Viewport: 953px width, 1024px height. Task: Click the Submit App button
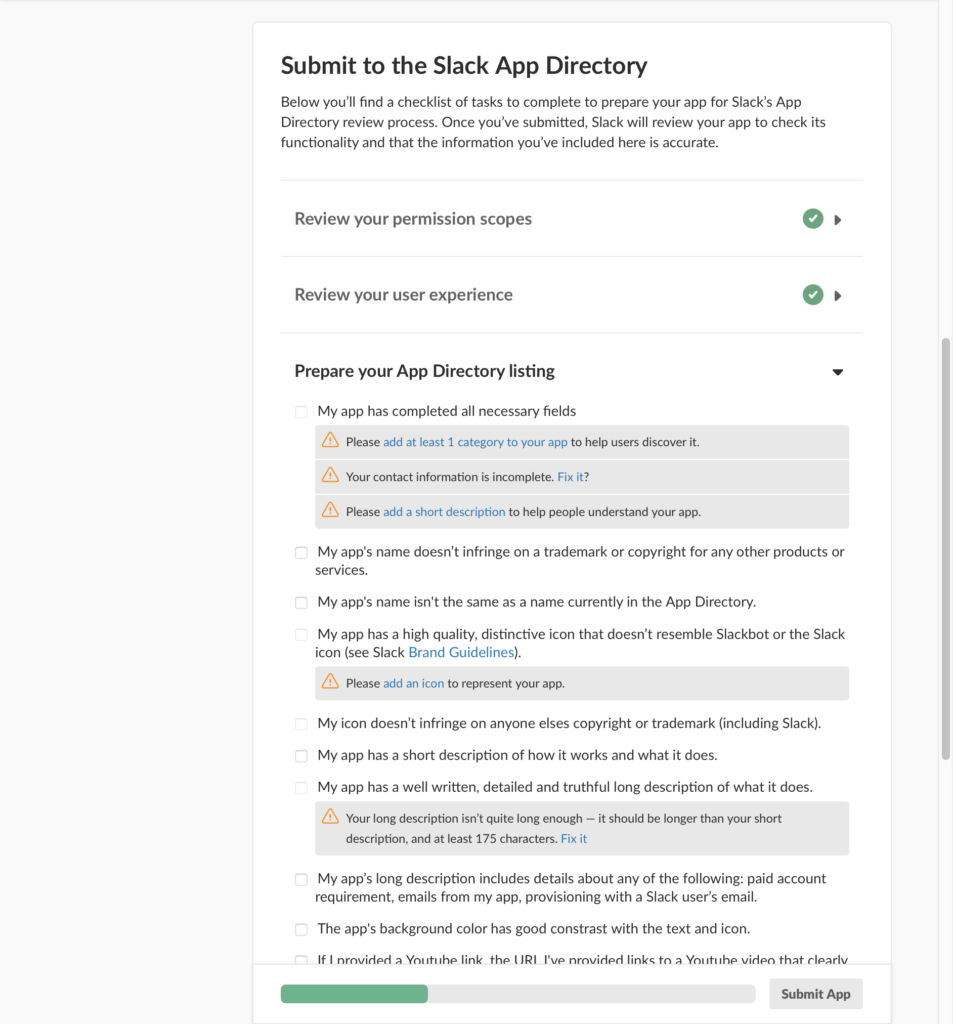816,994
